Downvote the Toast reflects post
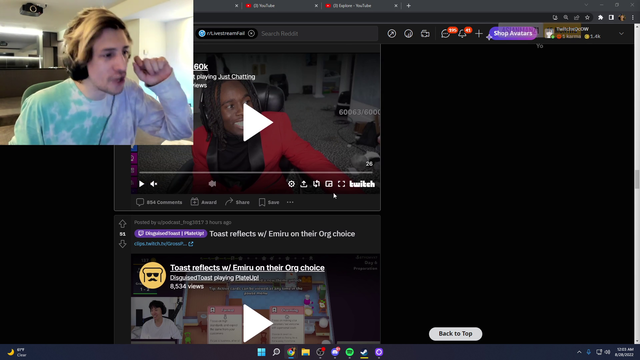640x360 pixels. coord(122,244)
